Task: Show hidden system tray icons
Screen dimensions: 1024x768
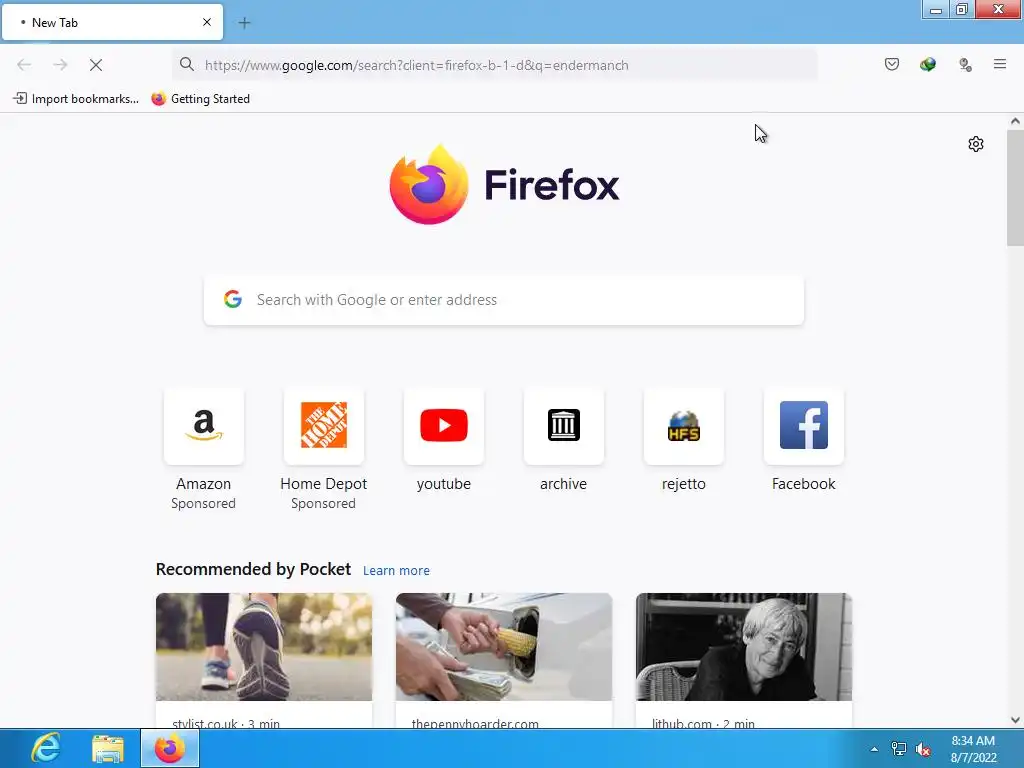Action: [874, 749]
